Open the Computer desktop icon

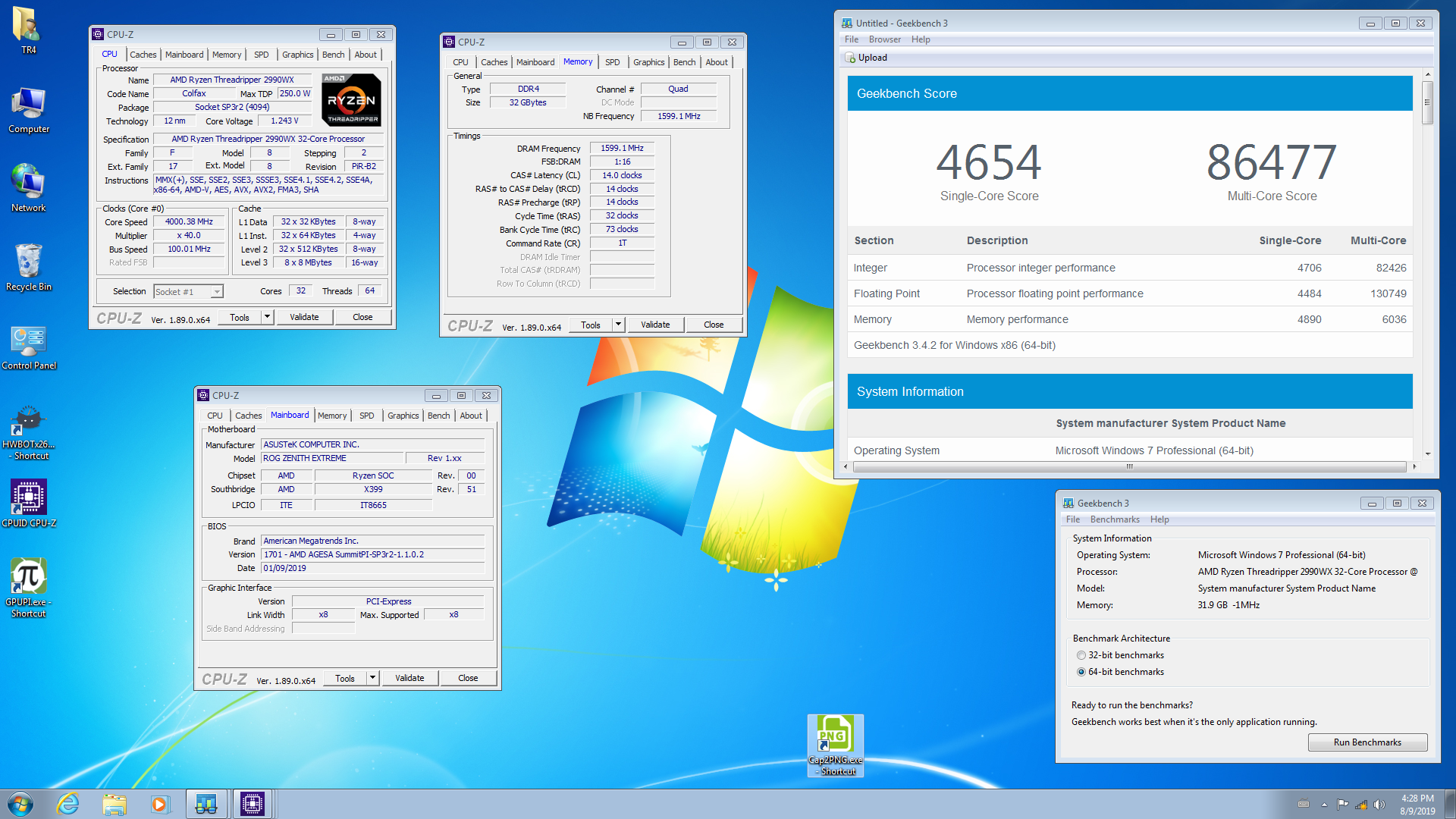pos(28,110)
